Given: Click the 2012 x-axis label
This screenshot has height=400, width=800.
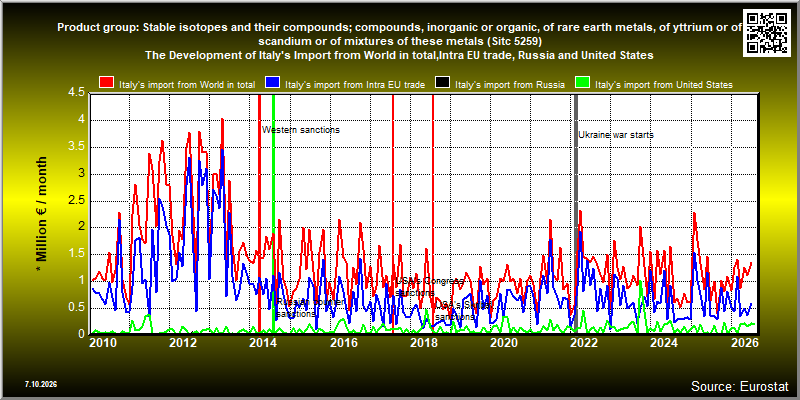Looking at the screenshot, I should click(x=183, y=342).
